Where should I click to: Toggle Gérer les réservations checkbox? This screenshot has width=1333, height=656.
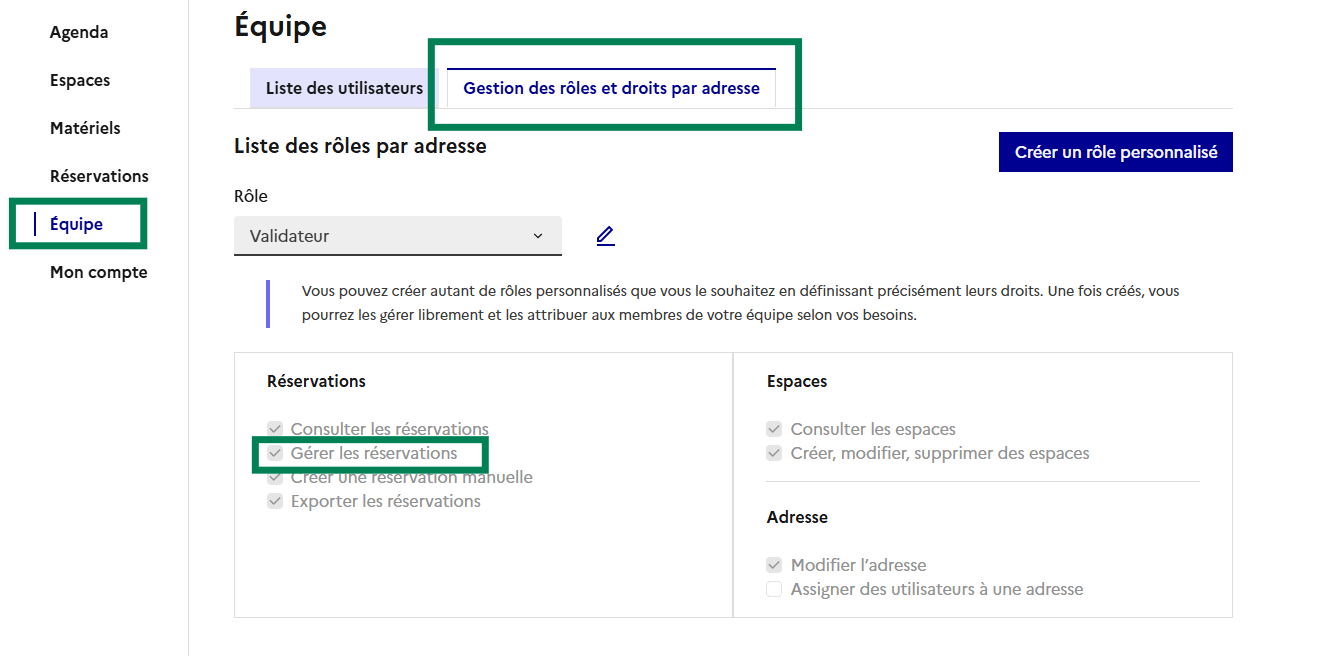pos(275,453)
